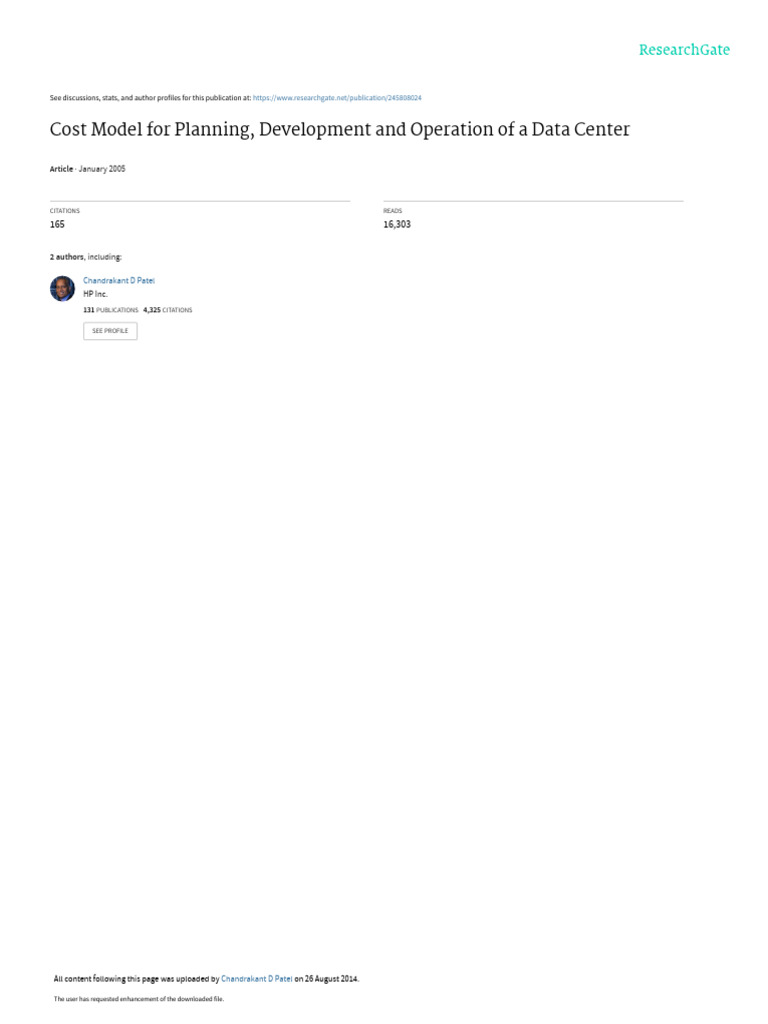This screenshot has height=1024, width=768.
Task: Click the HP Inc. affiliation text
Action: click(x=95, y=295)
